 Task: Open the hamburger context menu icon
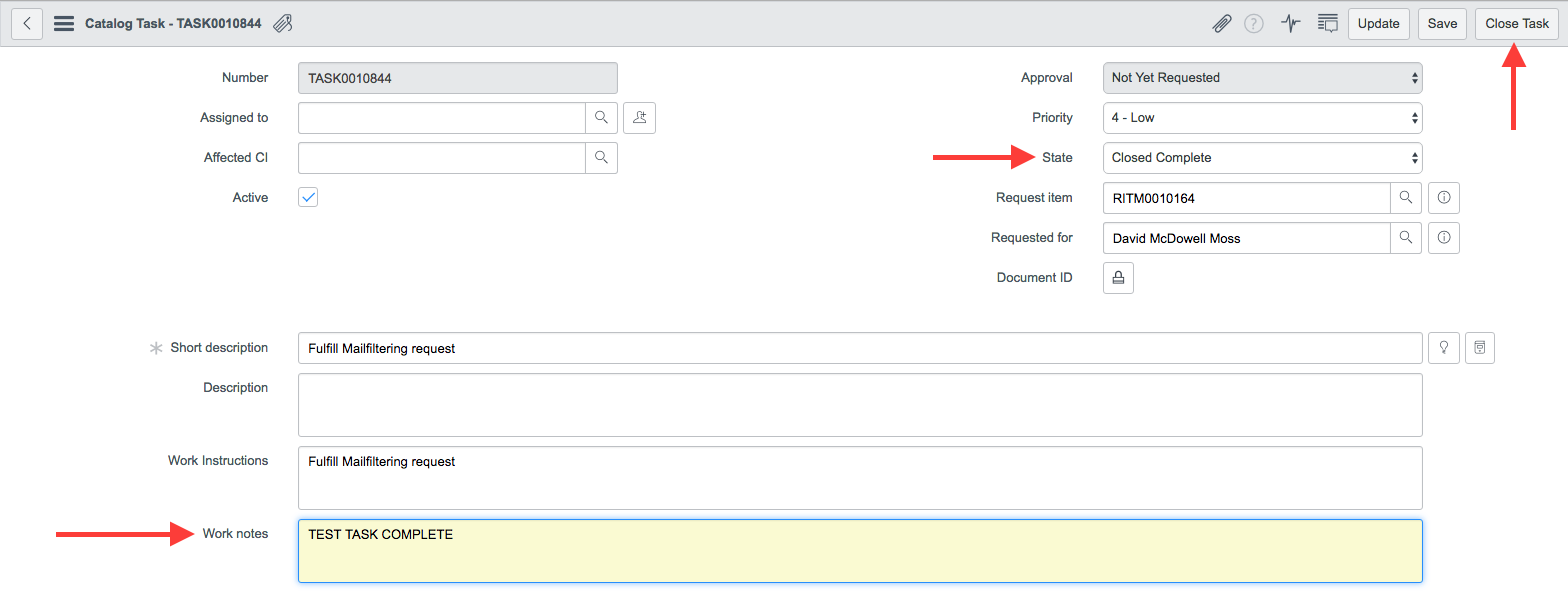click(x=64, y=23)
